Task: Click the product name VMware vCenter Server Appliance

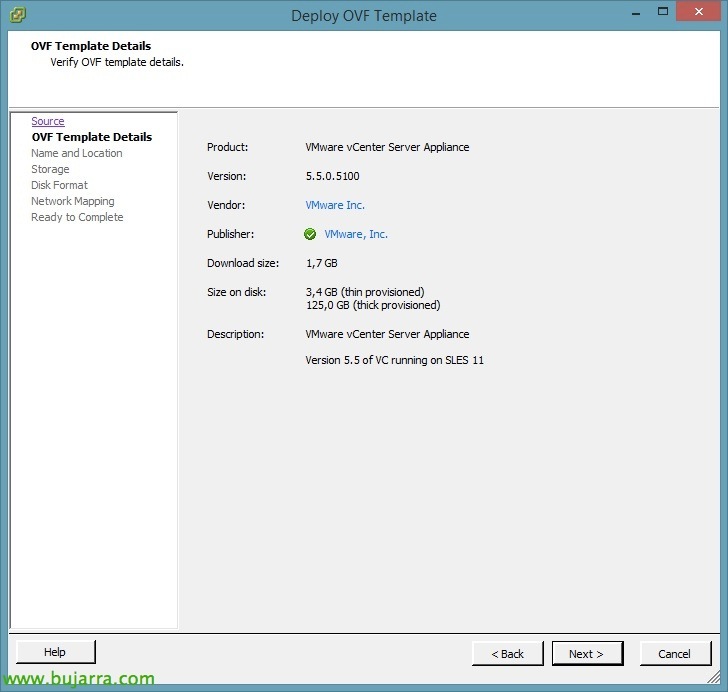Action: pos(387,147)
